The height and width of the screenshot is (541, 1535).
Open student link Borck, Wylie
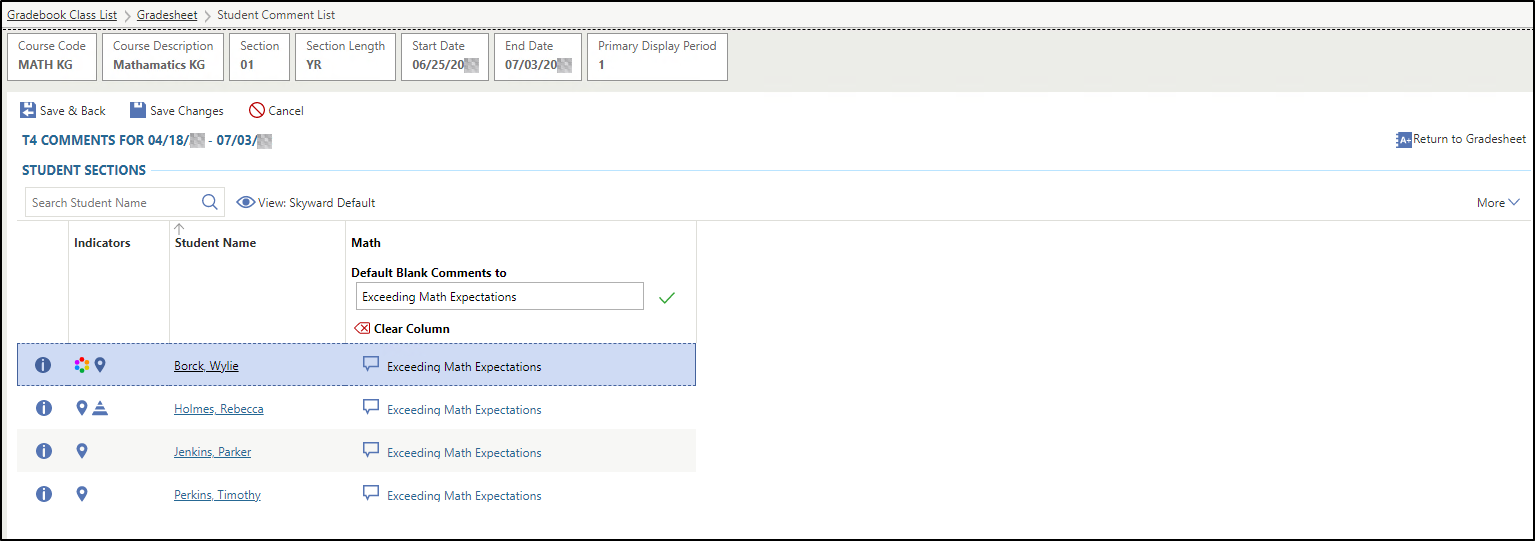[x=206, y=366]
